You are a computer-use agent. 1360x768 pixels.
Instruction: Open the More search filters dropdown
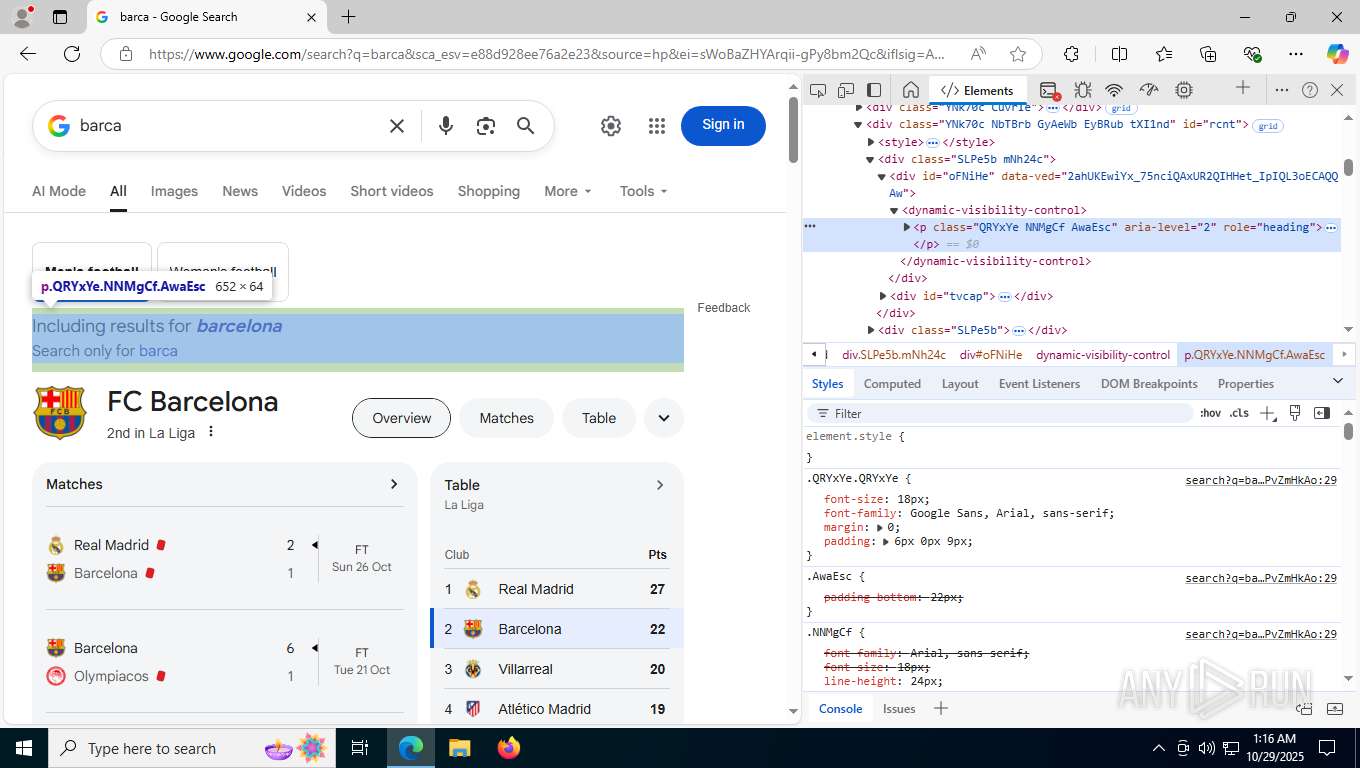[x=568, y=191]
